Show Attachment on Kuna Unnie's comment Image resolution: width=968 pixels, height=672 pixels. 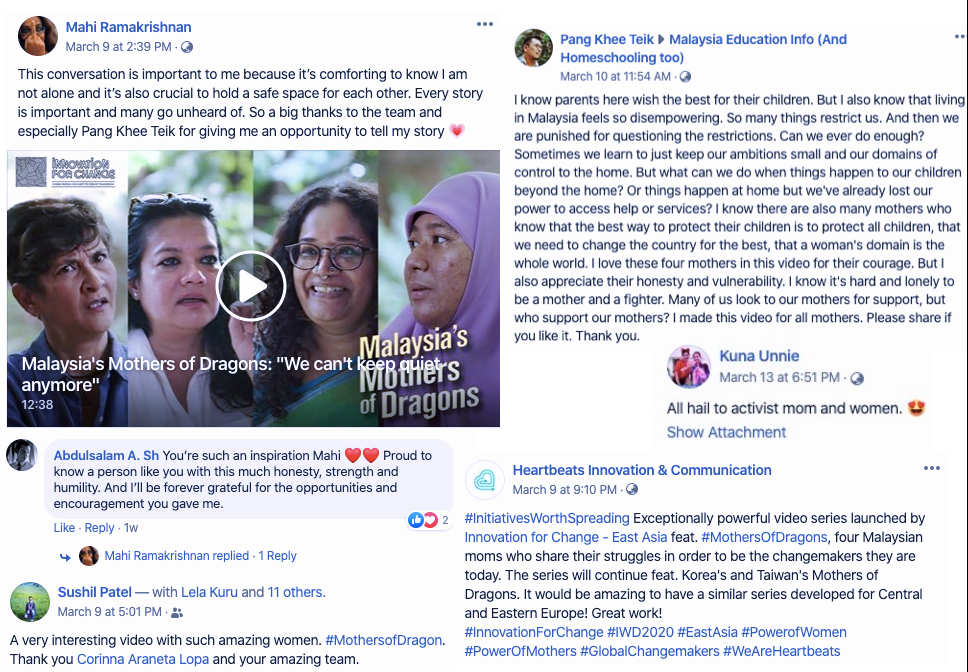click(x=726, y=432)
